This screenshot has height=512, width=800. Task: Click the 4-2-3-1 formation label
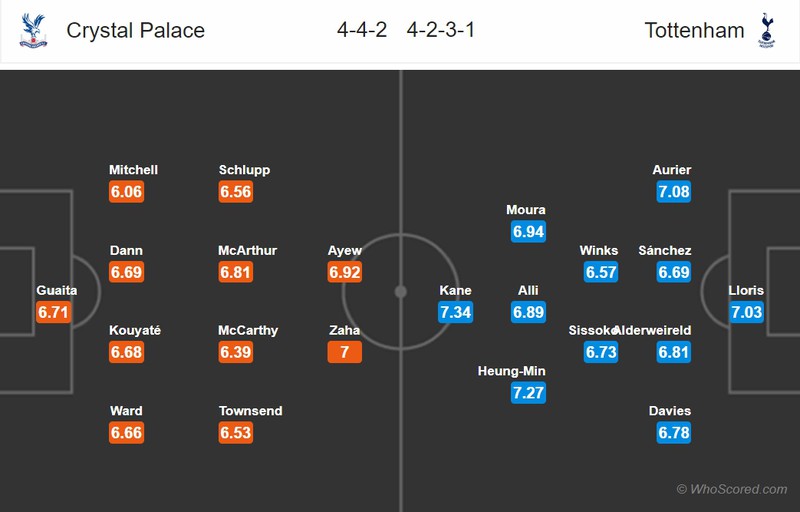(441, 30)
